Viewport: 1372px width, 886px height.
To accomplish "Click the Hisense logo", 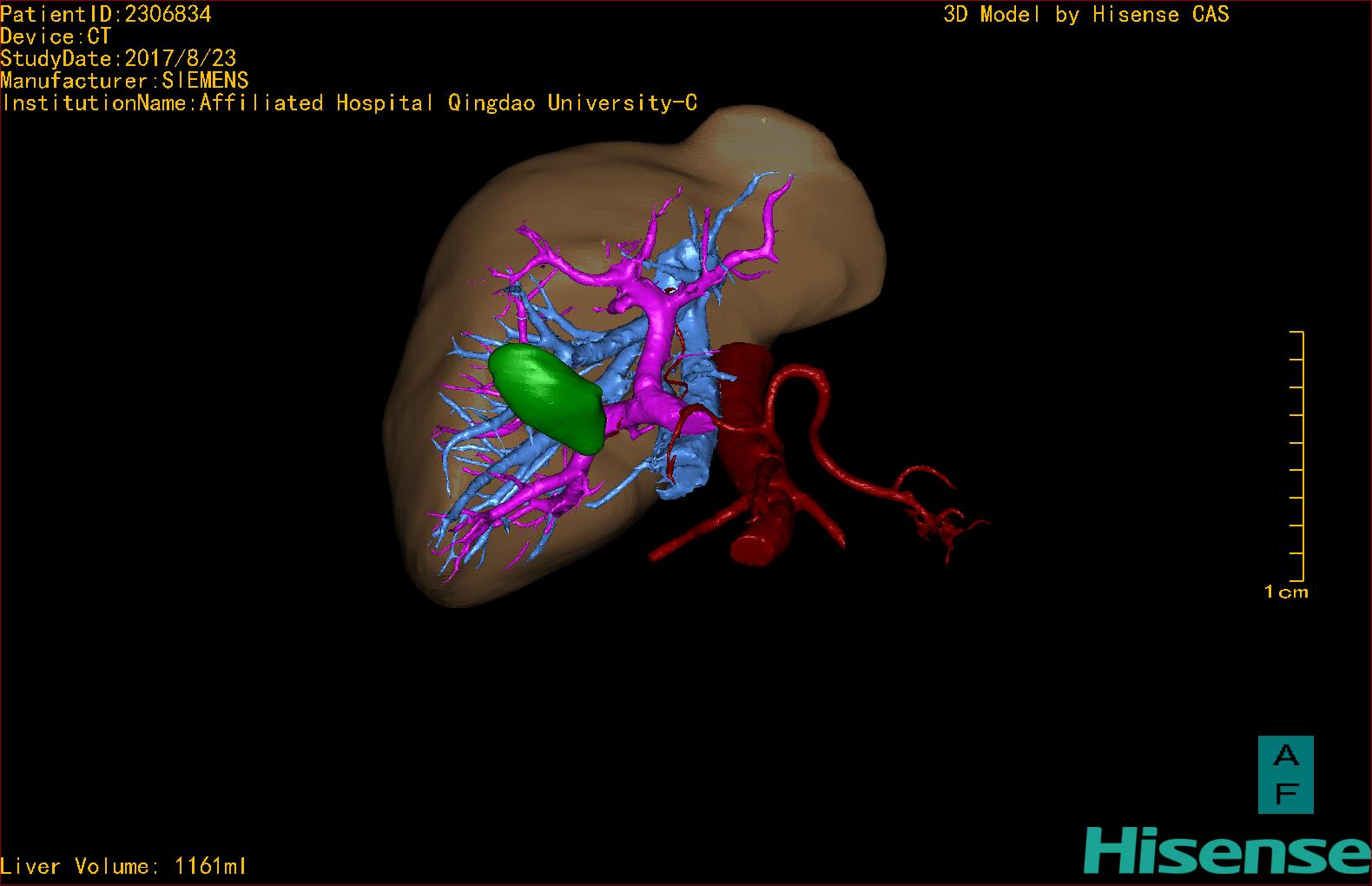I will tap(1227, 850).
